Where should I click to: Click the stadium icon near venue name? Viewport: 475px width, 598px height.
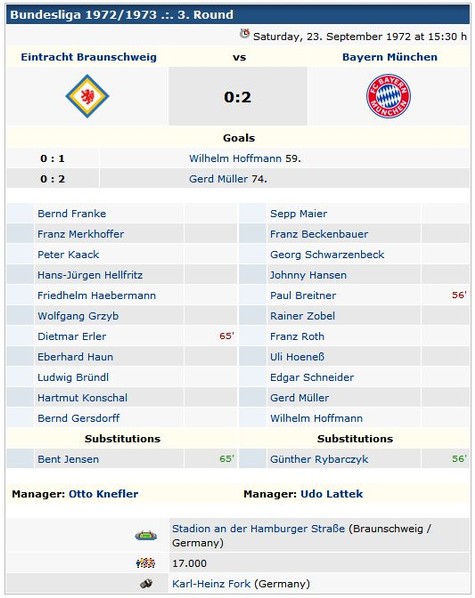pyautogui.click(x=146, y=535)
